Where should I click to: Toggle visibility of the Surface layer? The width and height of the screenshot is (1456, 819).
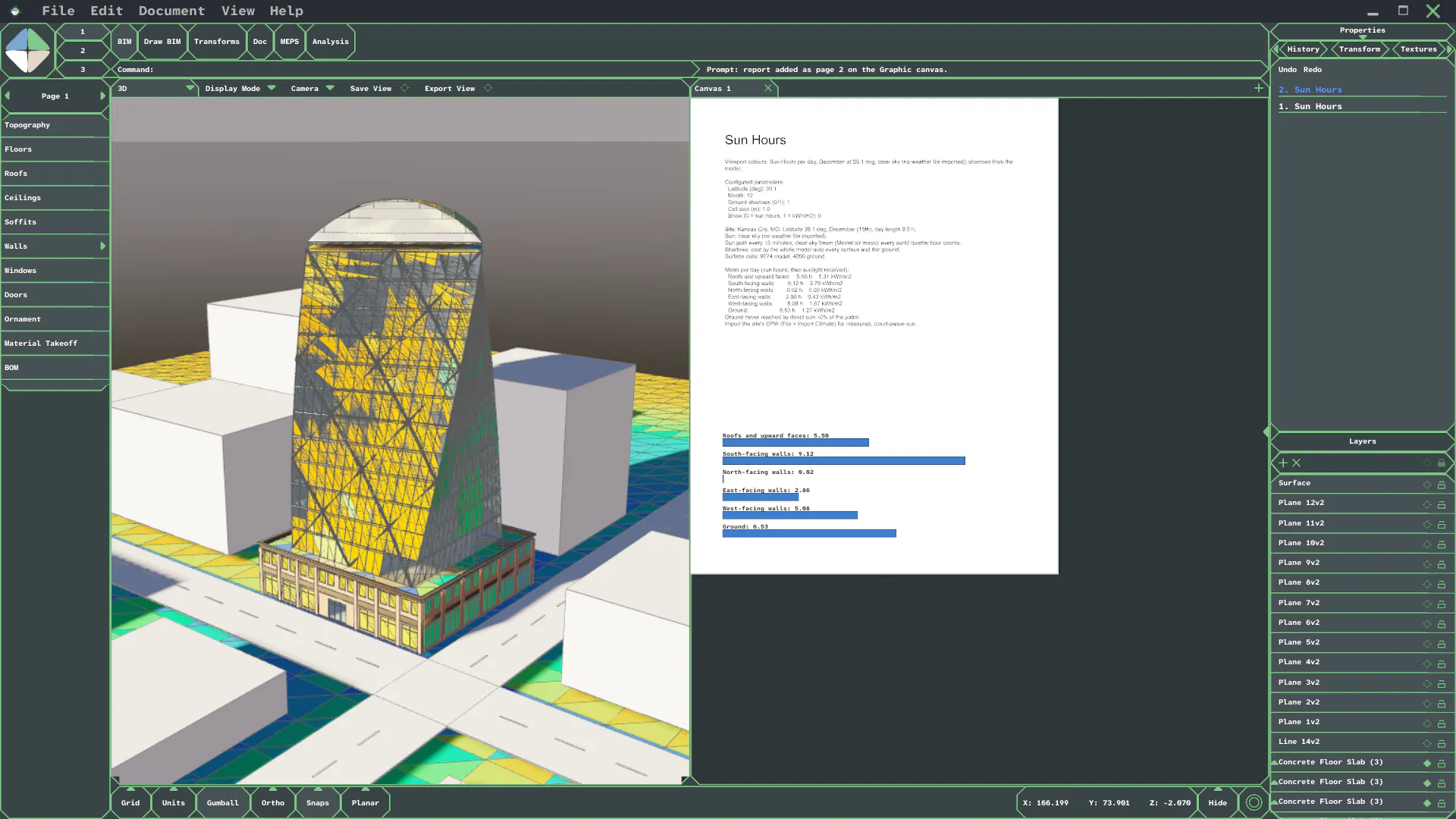coord(1427,484)
